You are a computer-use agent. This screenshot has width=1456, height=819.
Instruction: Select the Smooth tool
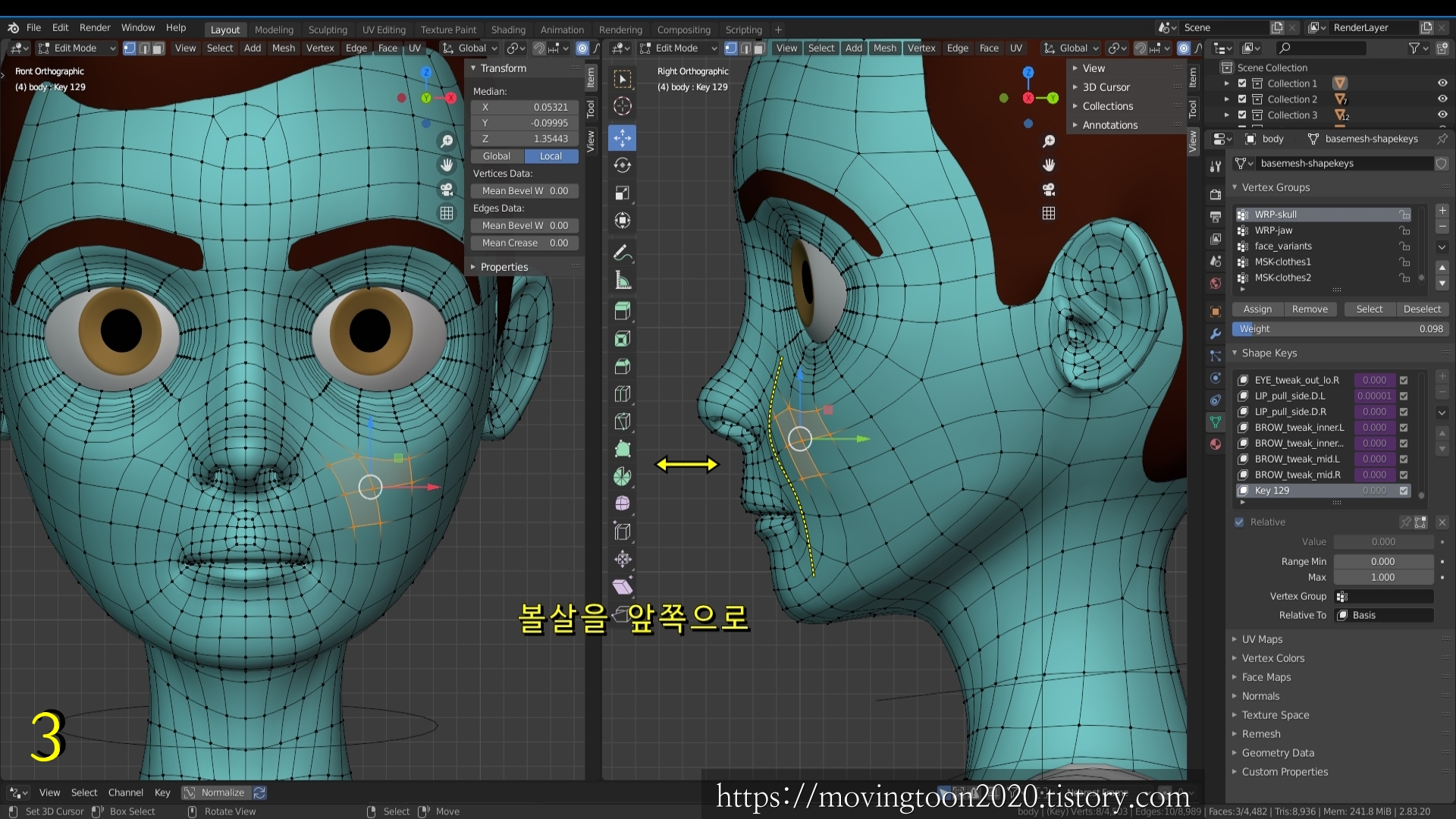pyautogui.click(x=622, y=504)
